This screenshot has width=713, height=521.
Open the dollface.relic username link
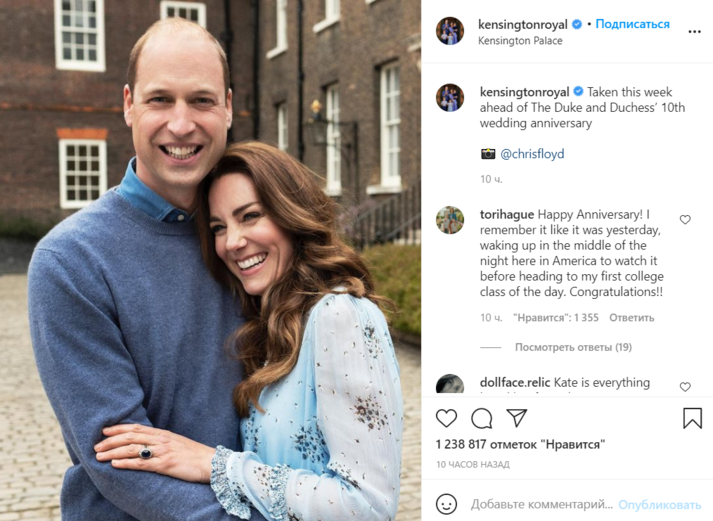pyautogui.click(x=515, y=382)
